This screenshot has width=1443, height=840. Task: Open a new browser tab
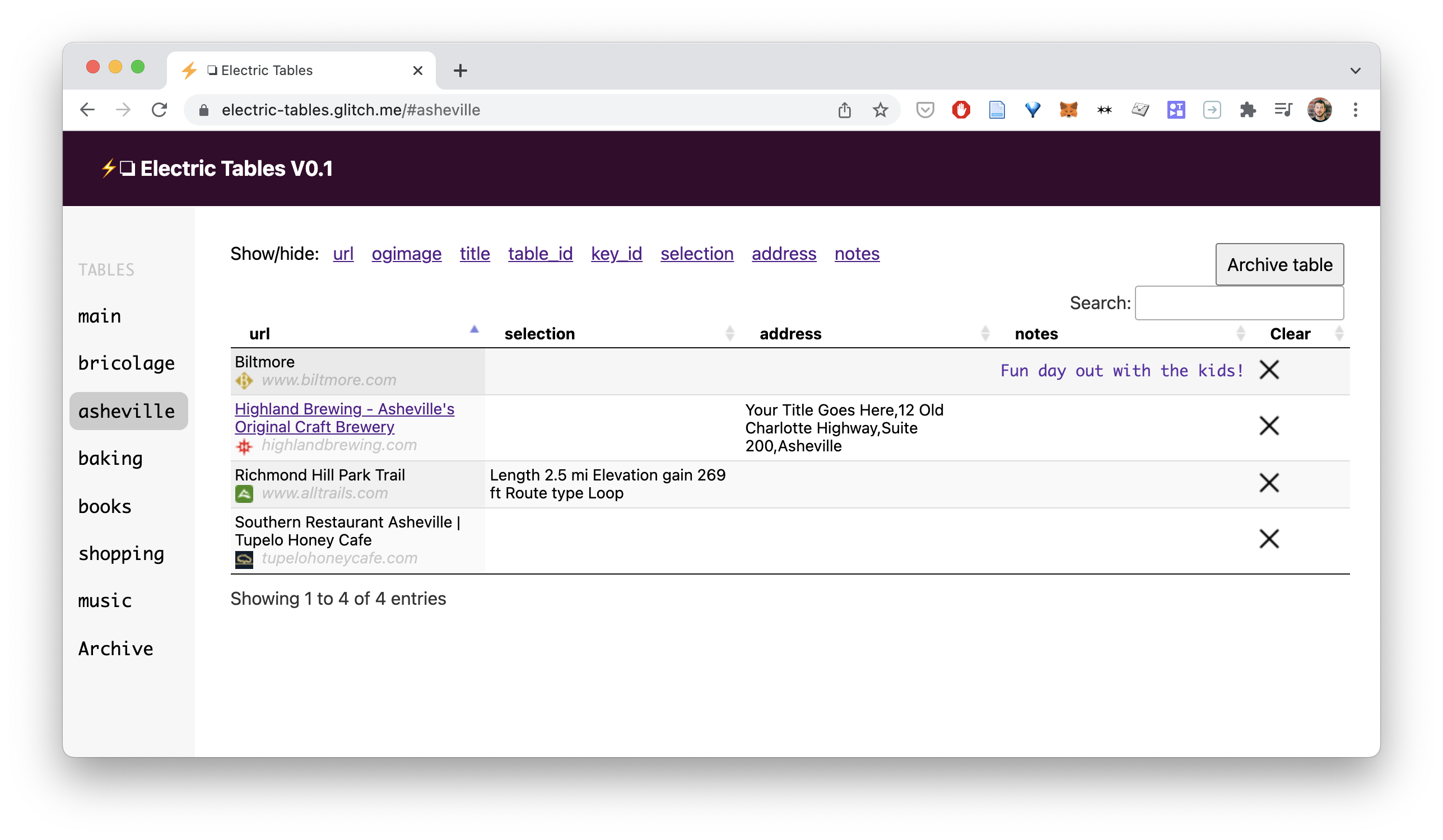[460, 71]
